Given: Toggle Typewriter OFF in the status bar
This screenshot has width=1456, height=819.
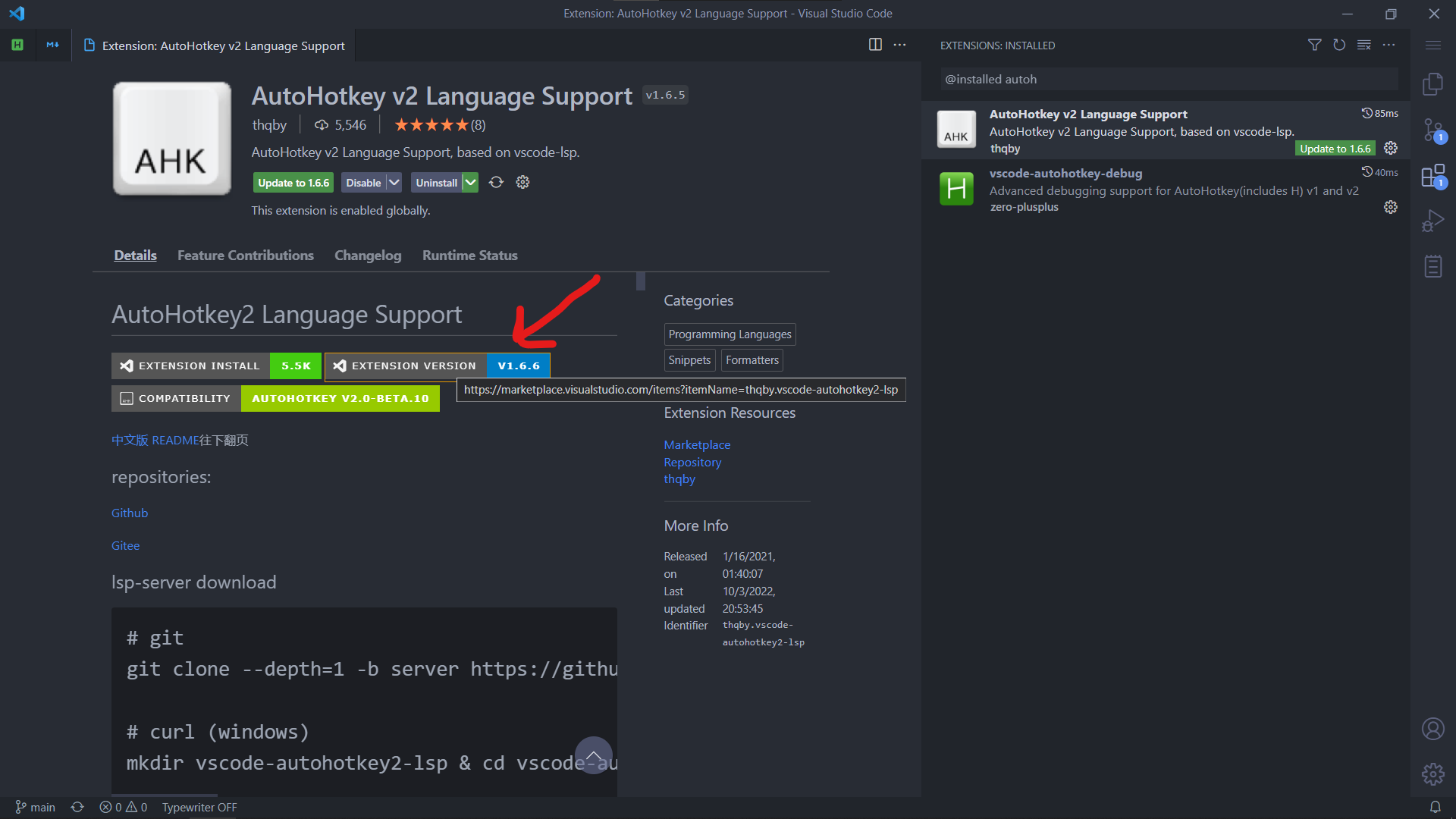Looking at the screenshot, I should coord(199,807).
